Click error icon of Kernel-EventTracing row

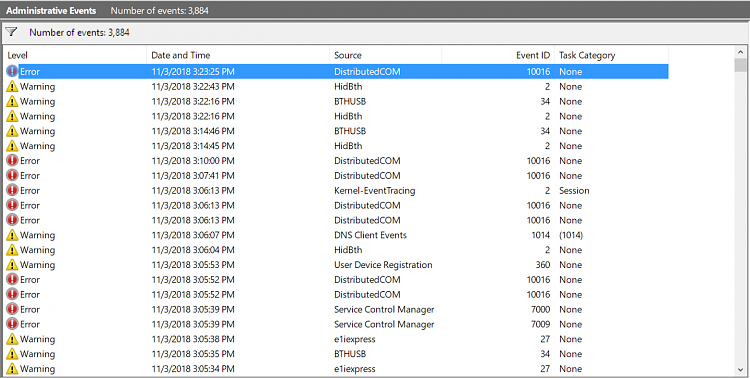coord(12,190)
